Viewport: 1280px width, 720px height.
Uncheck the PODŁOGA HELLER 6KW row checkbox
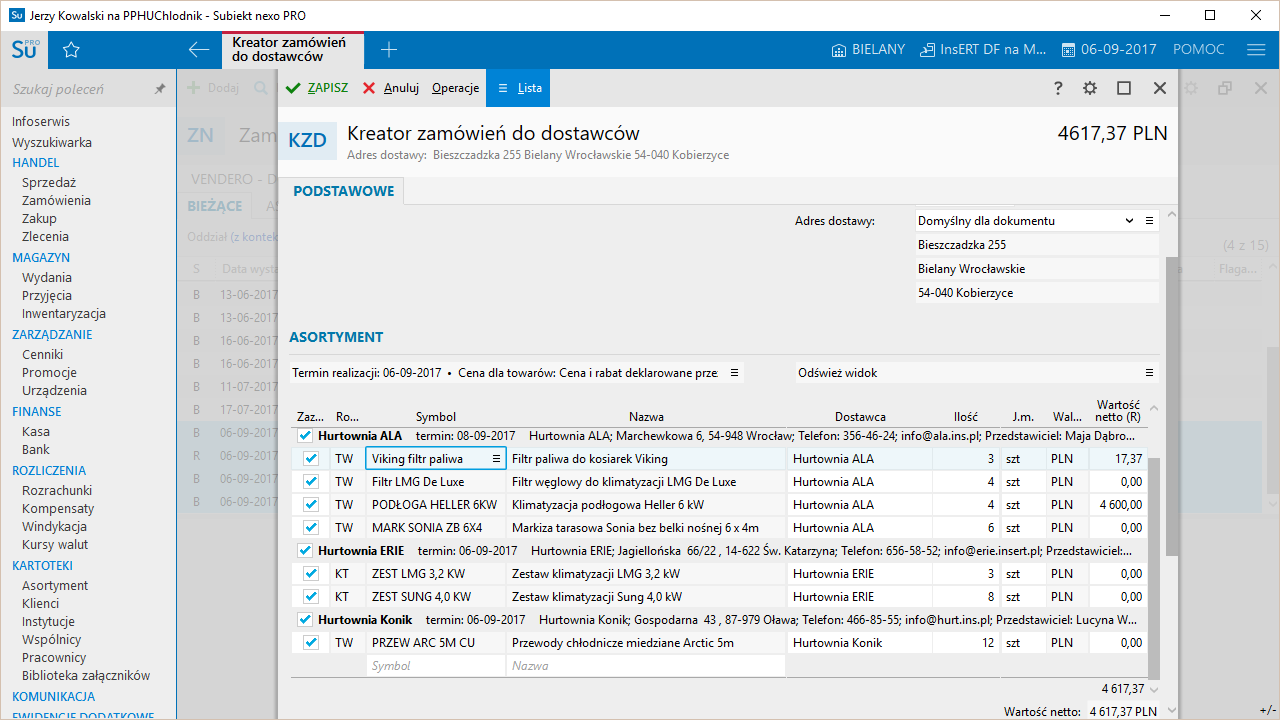311,505
